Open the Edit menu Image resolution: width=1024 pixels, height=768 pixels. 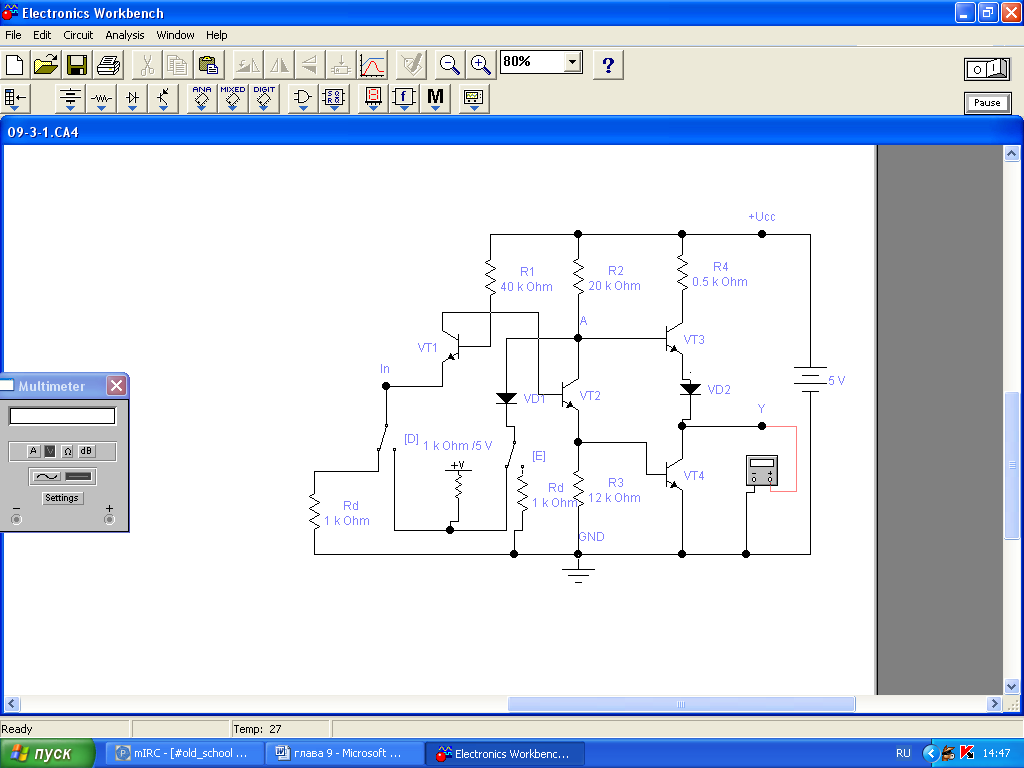click(42, 35)
